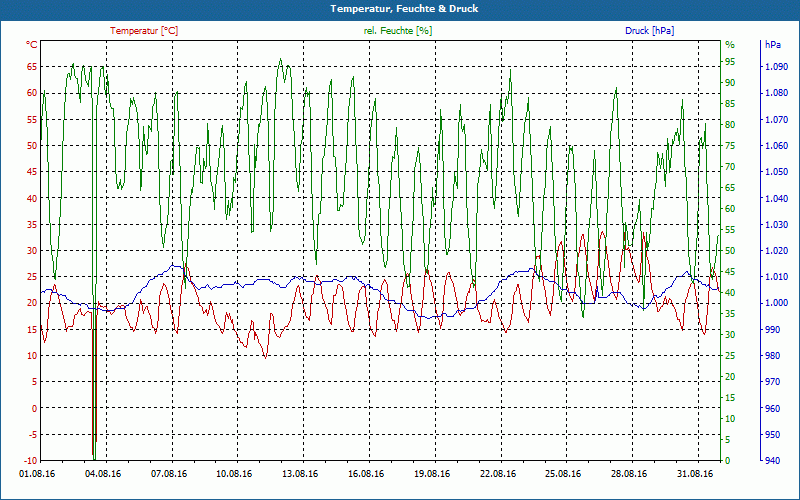Click the date label "22.08.16"
800x500 pixels.
497,474
